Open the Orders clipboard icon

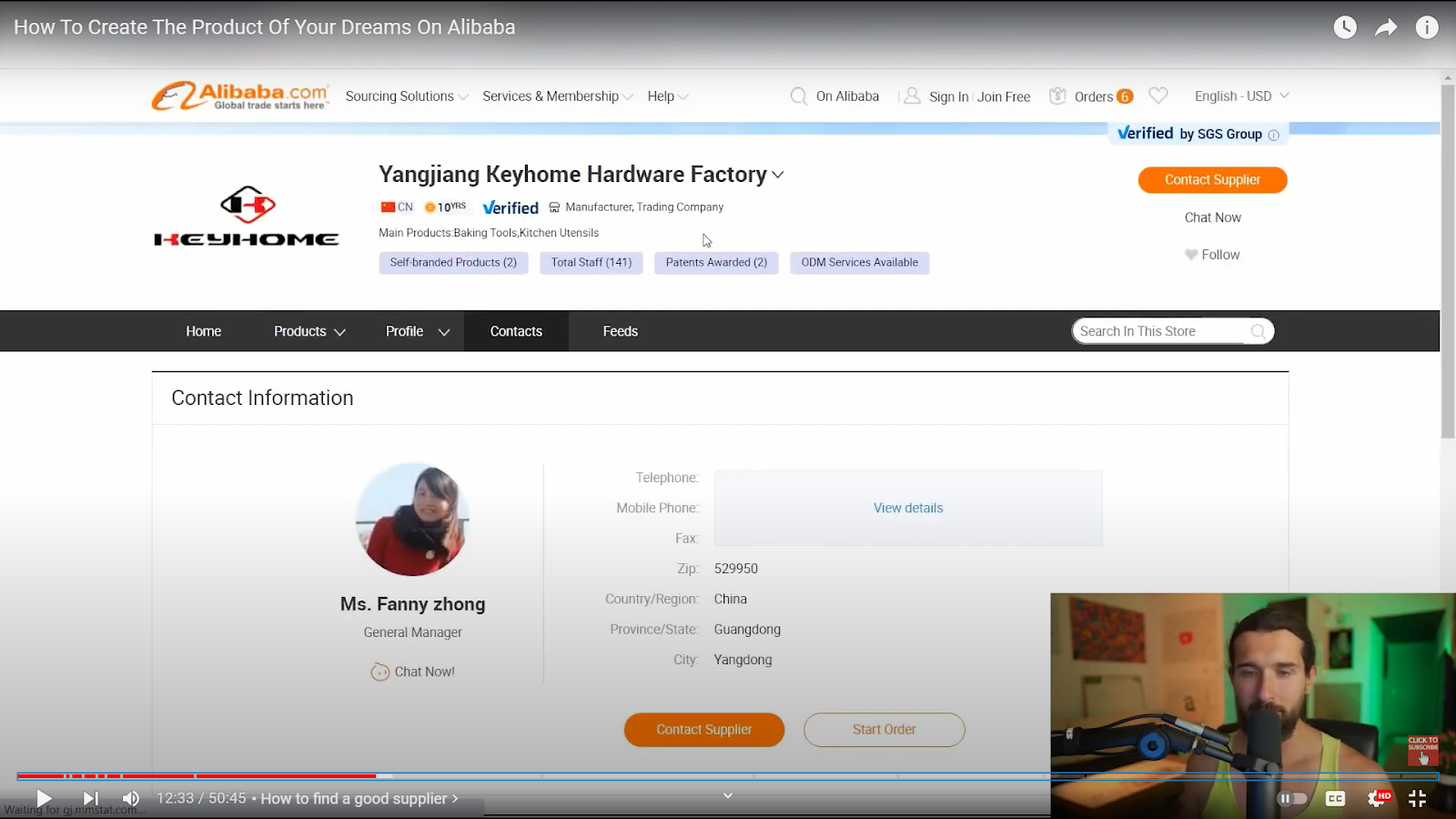1057,96
